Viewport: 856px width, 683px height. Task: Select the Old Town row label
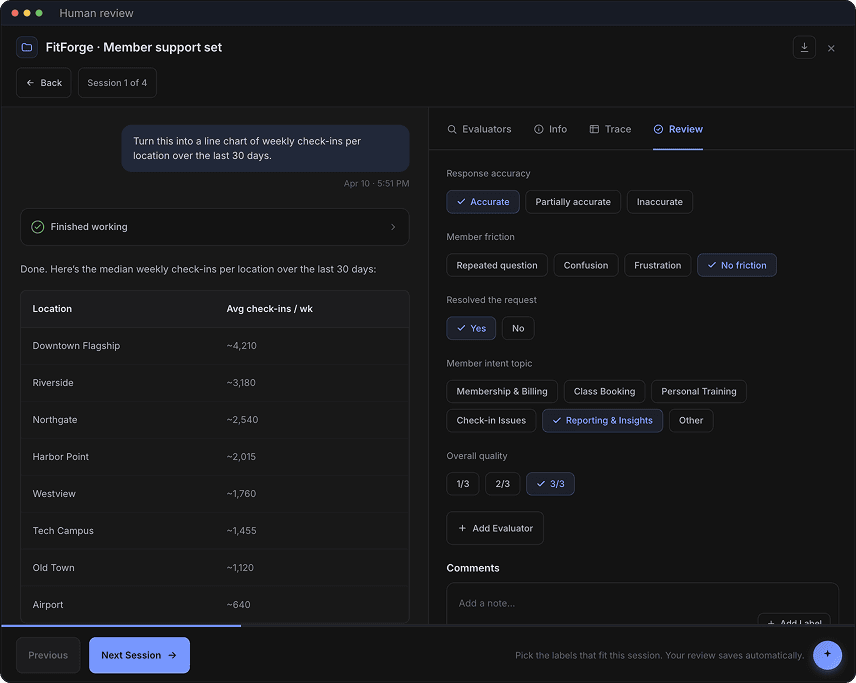click(x=54, y=568)
